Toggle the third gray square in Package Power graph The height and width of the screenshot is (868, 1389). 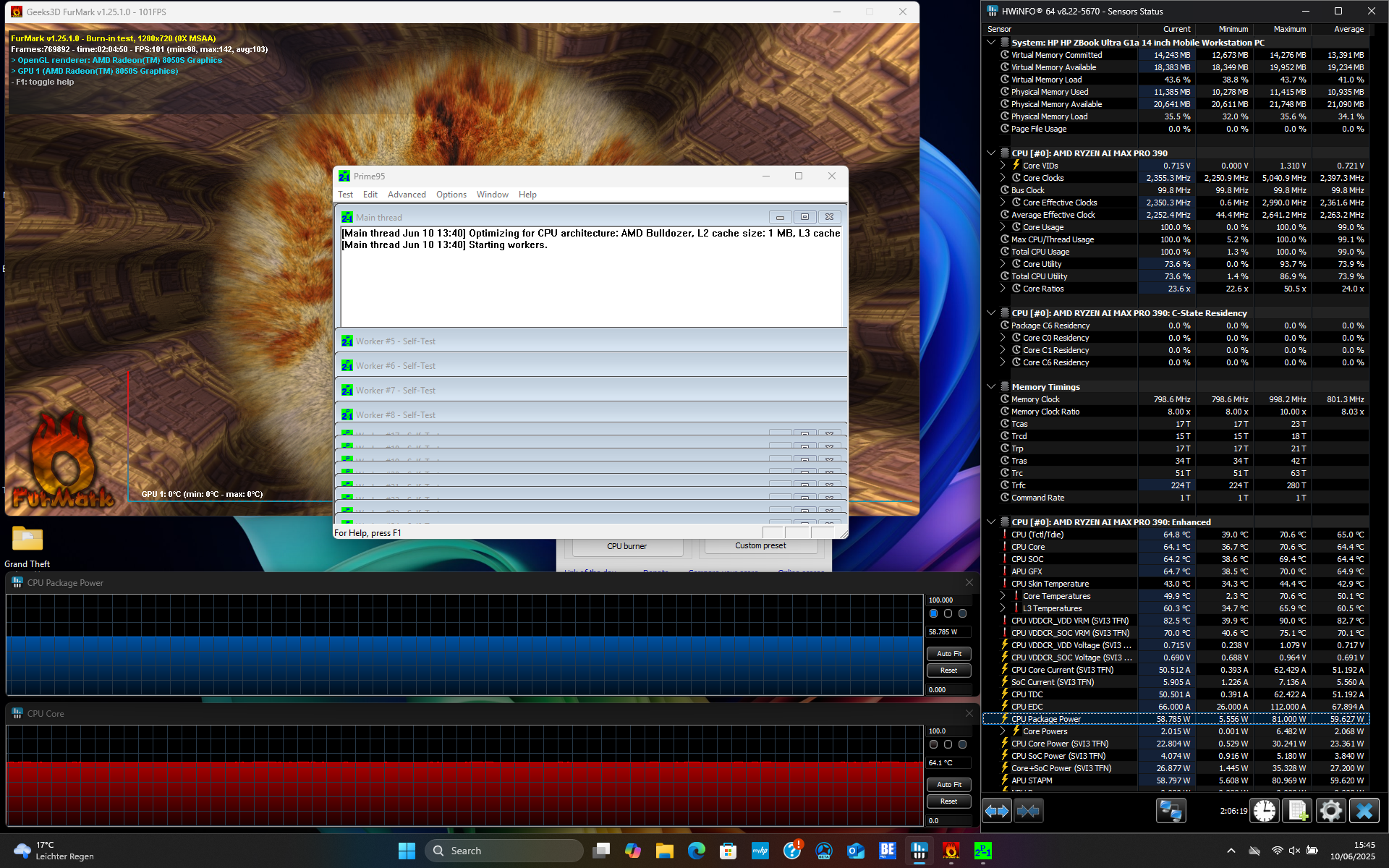click(962, 613)
